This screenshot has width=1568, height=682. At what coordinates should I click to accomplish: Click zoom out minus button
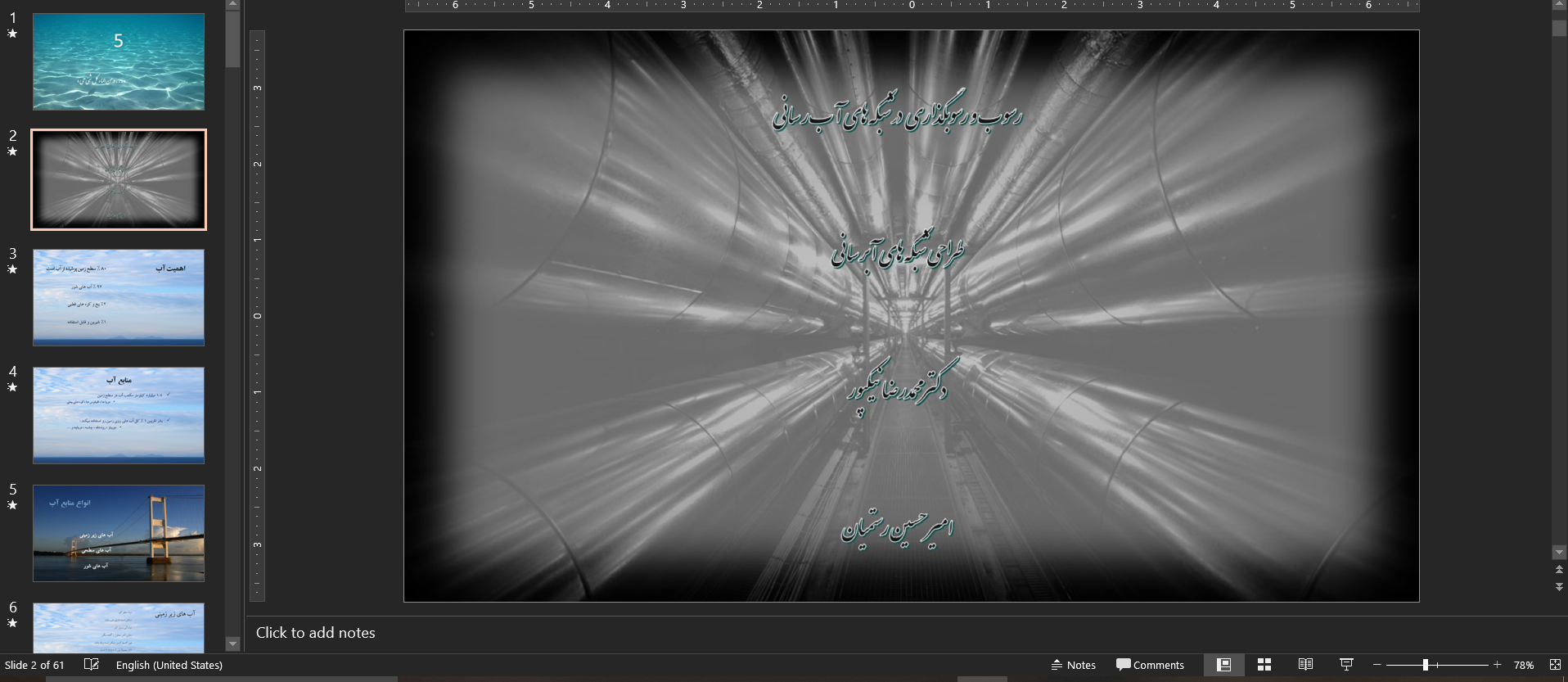coord(1377,665)
